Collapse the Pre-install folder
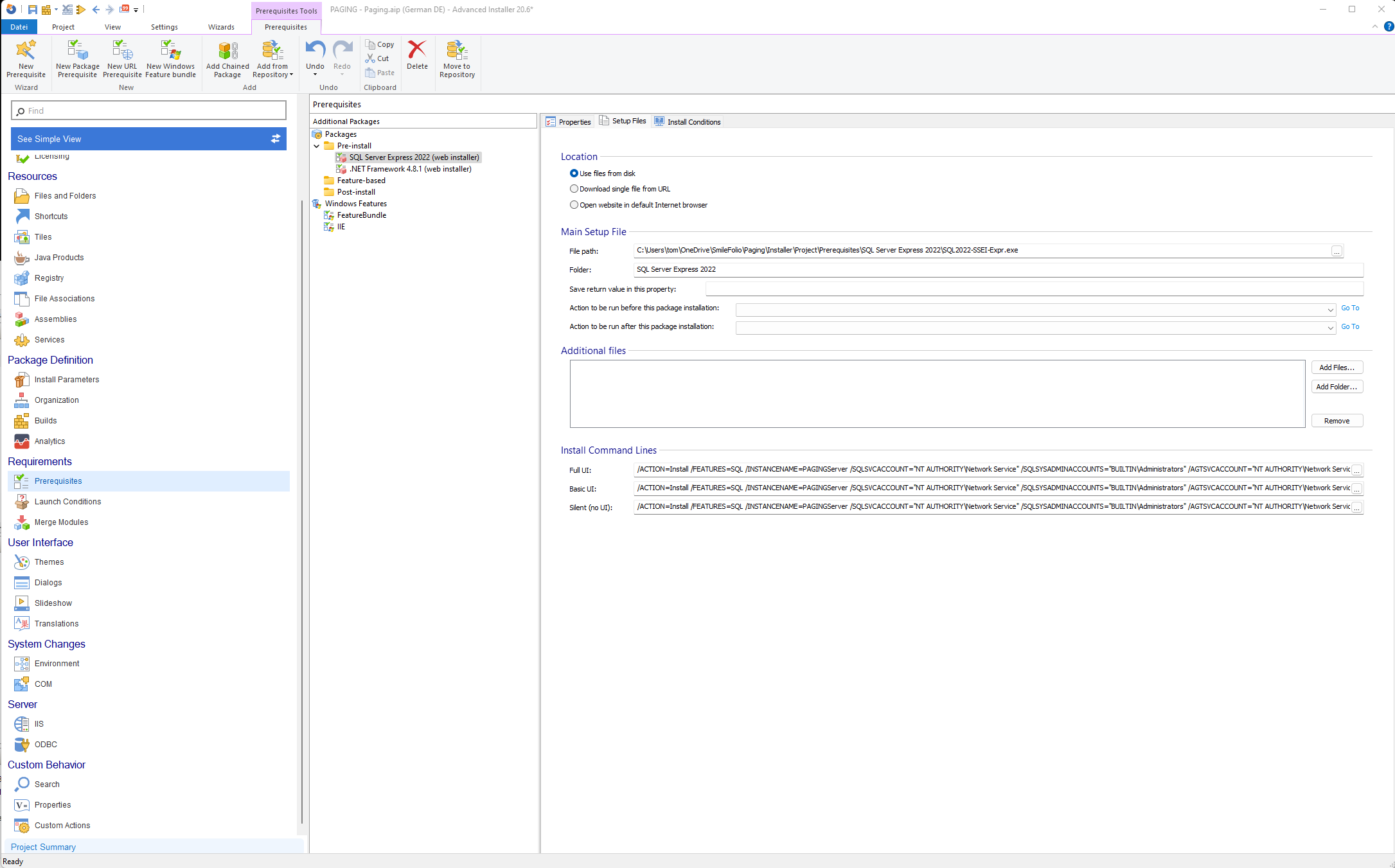The image size is (1395, 868). pos(317,146)
